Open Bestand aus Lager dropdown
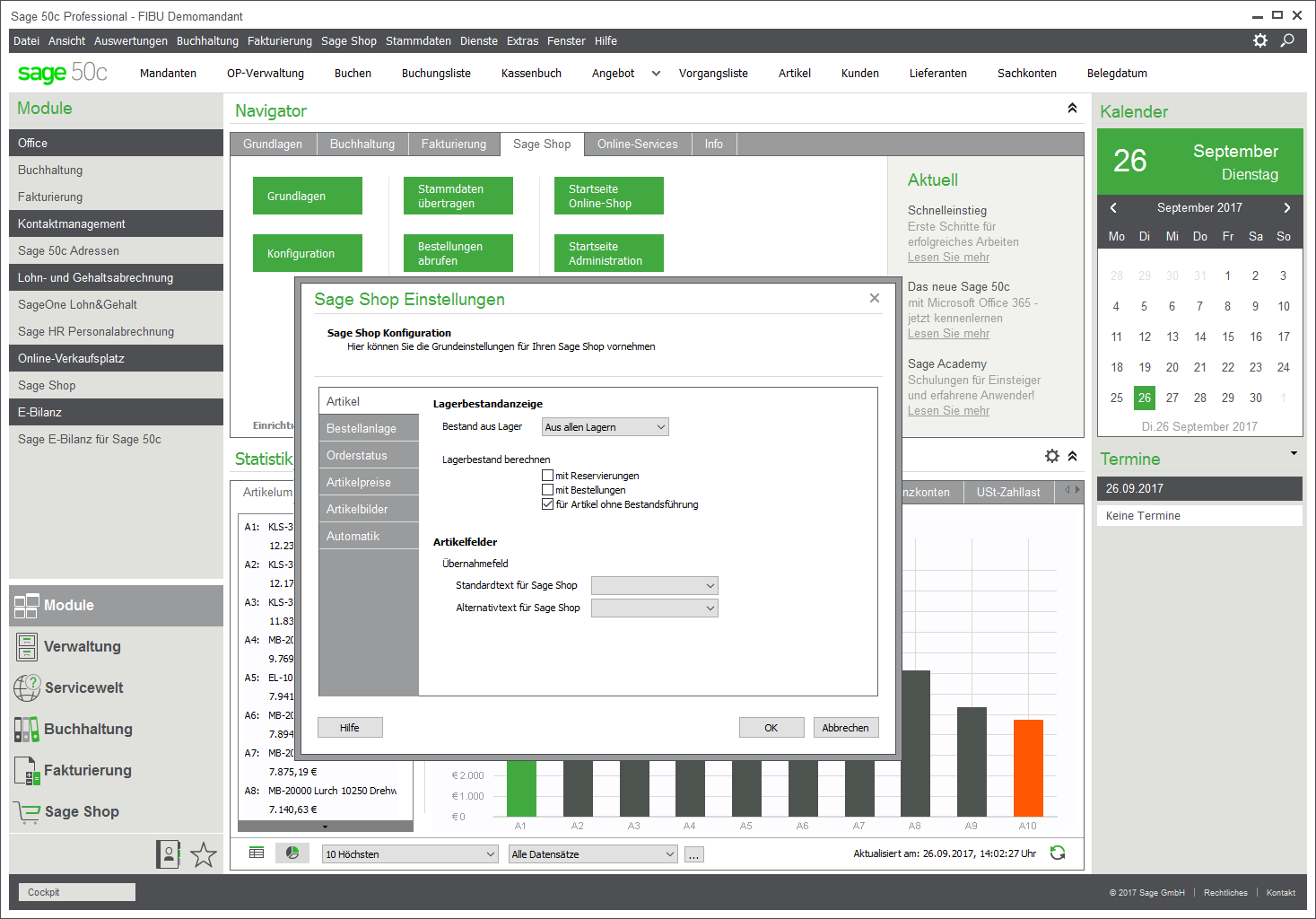The width and height of the screenshot is (1316, 919). click(606, 427)
